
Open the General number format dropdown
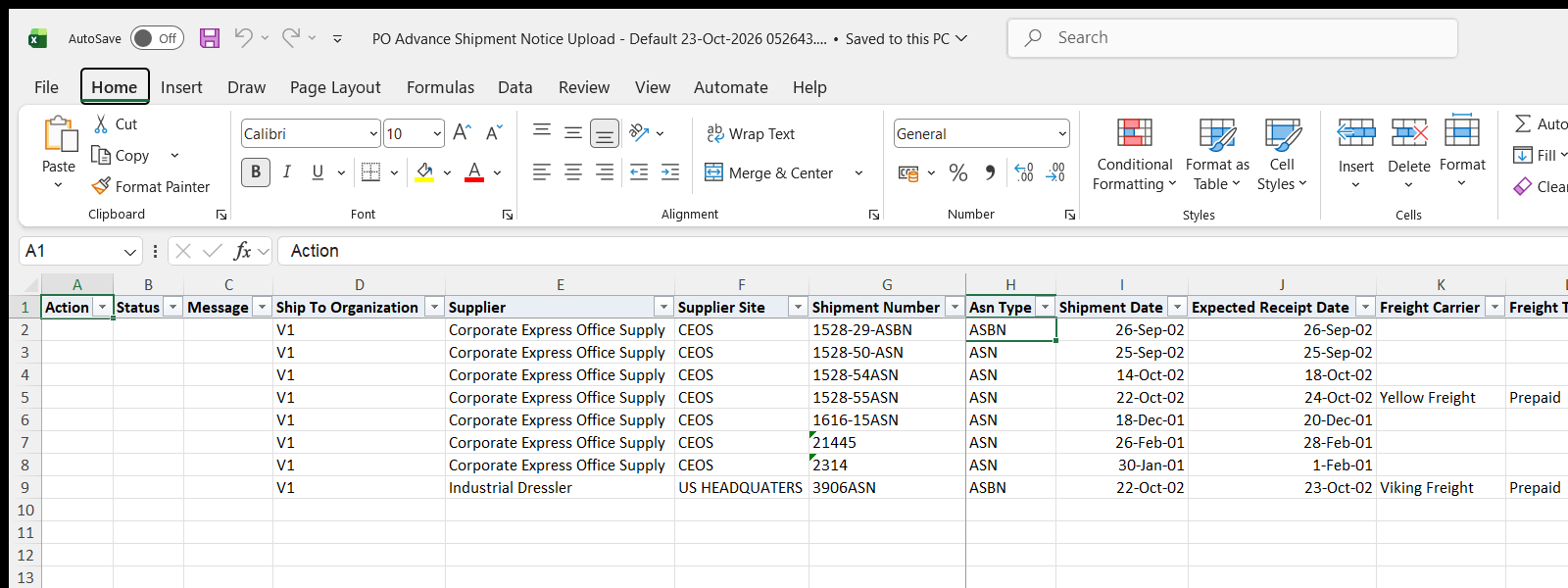1062,133
